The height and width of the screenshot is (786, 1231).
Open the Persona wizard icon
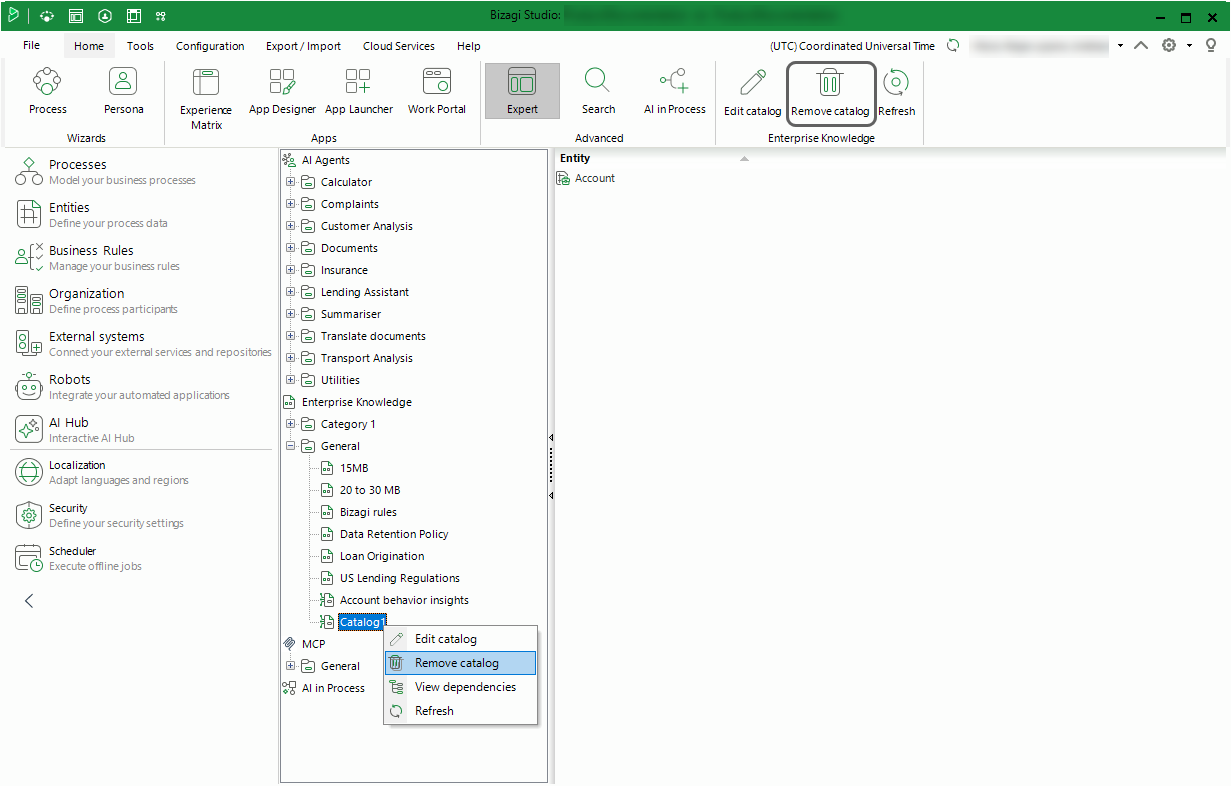tap(124, 91)
